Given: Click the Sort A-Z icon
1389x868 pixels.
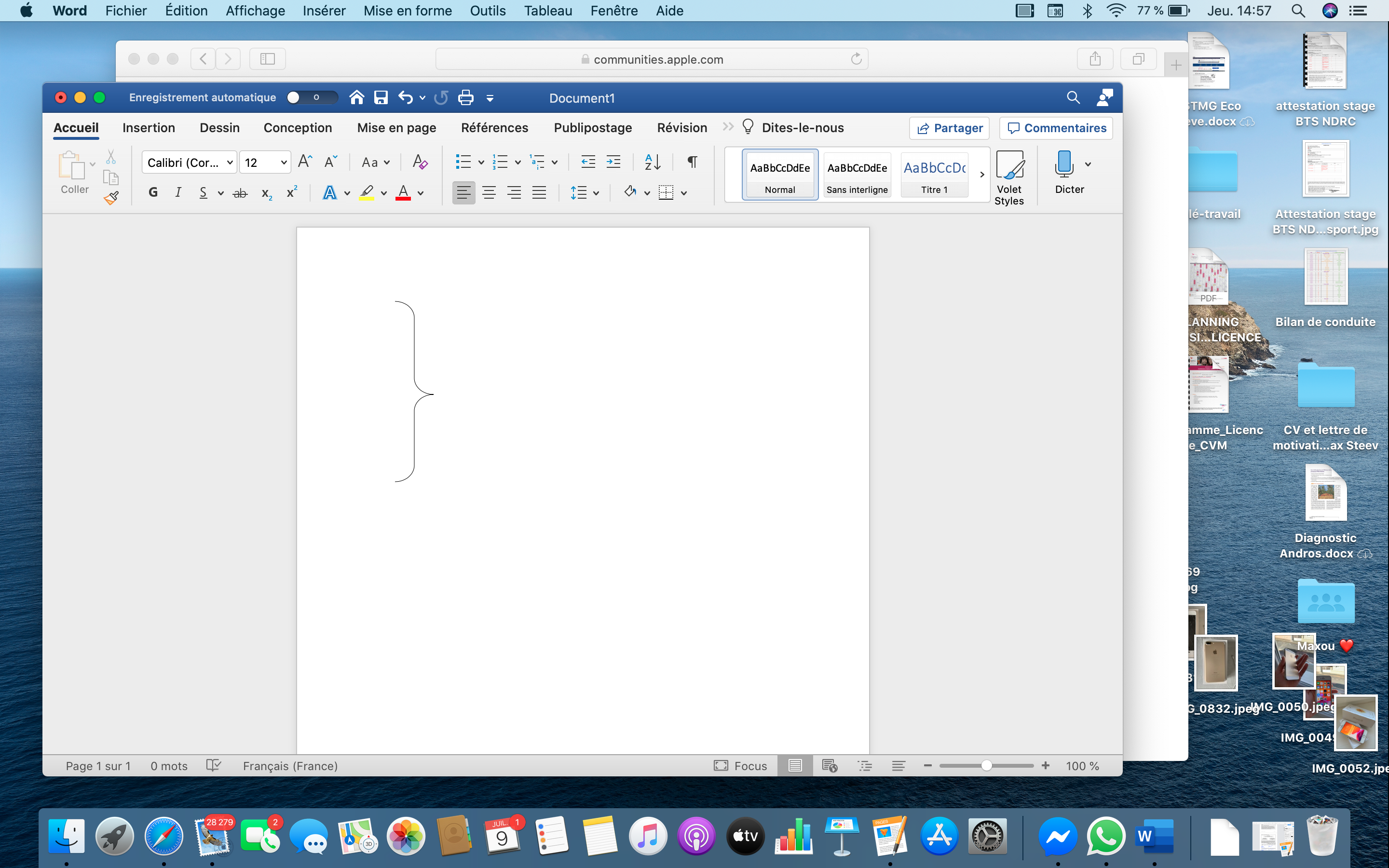Looking at the screenshot, I should point(653,163).
